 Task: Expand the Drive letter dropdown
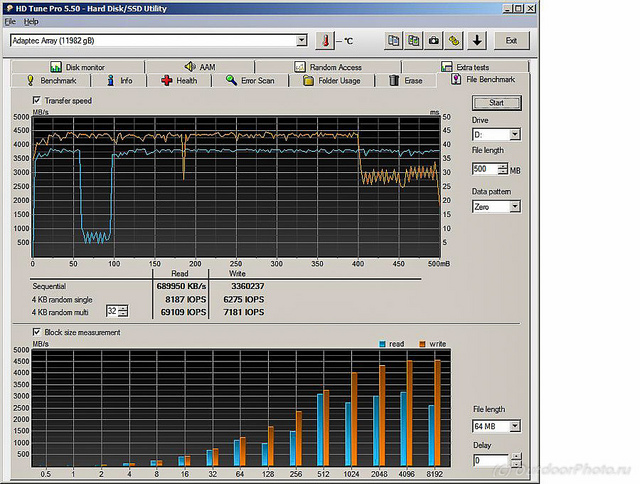coord(515,134)
